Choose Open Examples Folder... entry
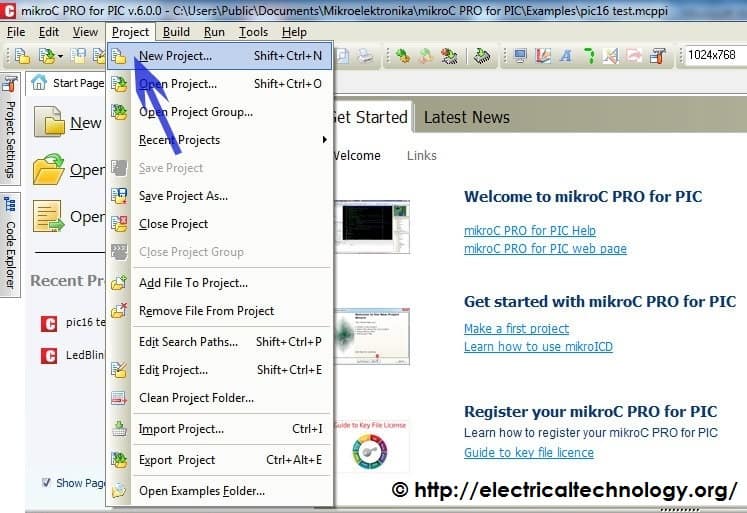This screenshot has height=513, width=747. pos(220,491)
